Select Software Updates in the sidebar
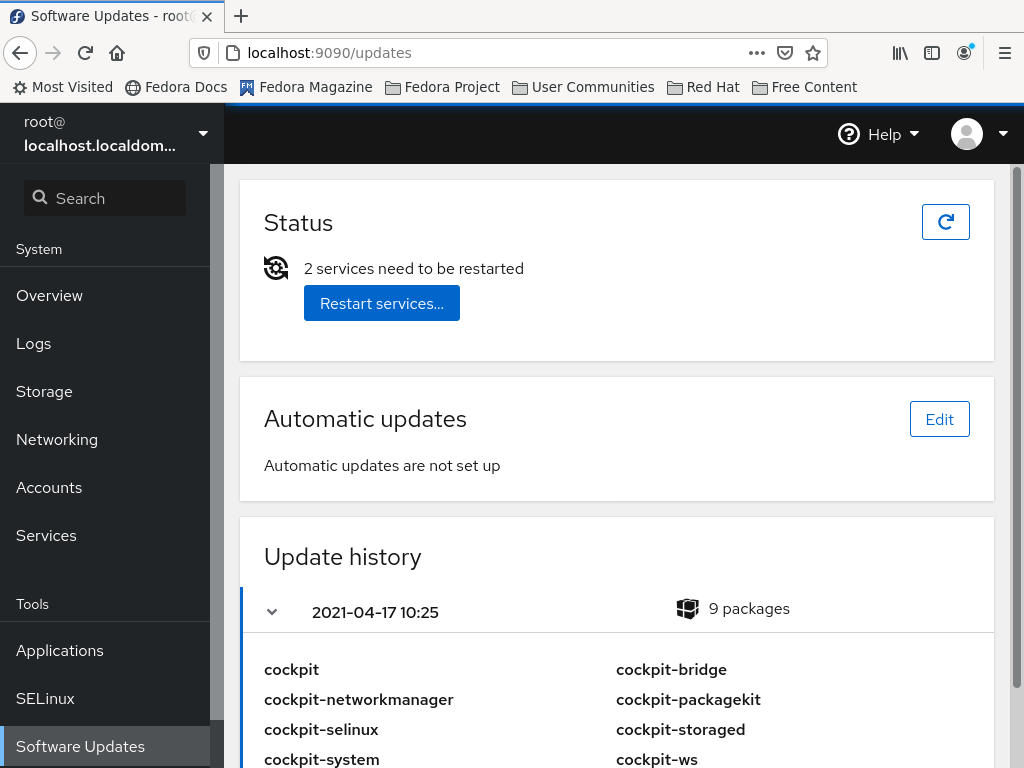This screenshot has height=768, width=1024. click(104, 746)
